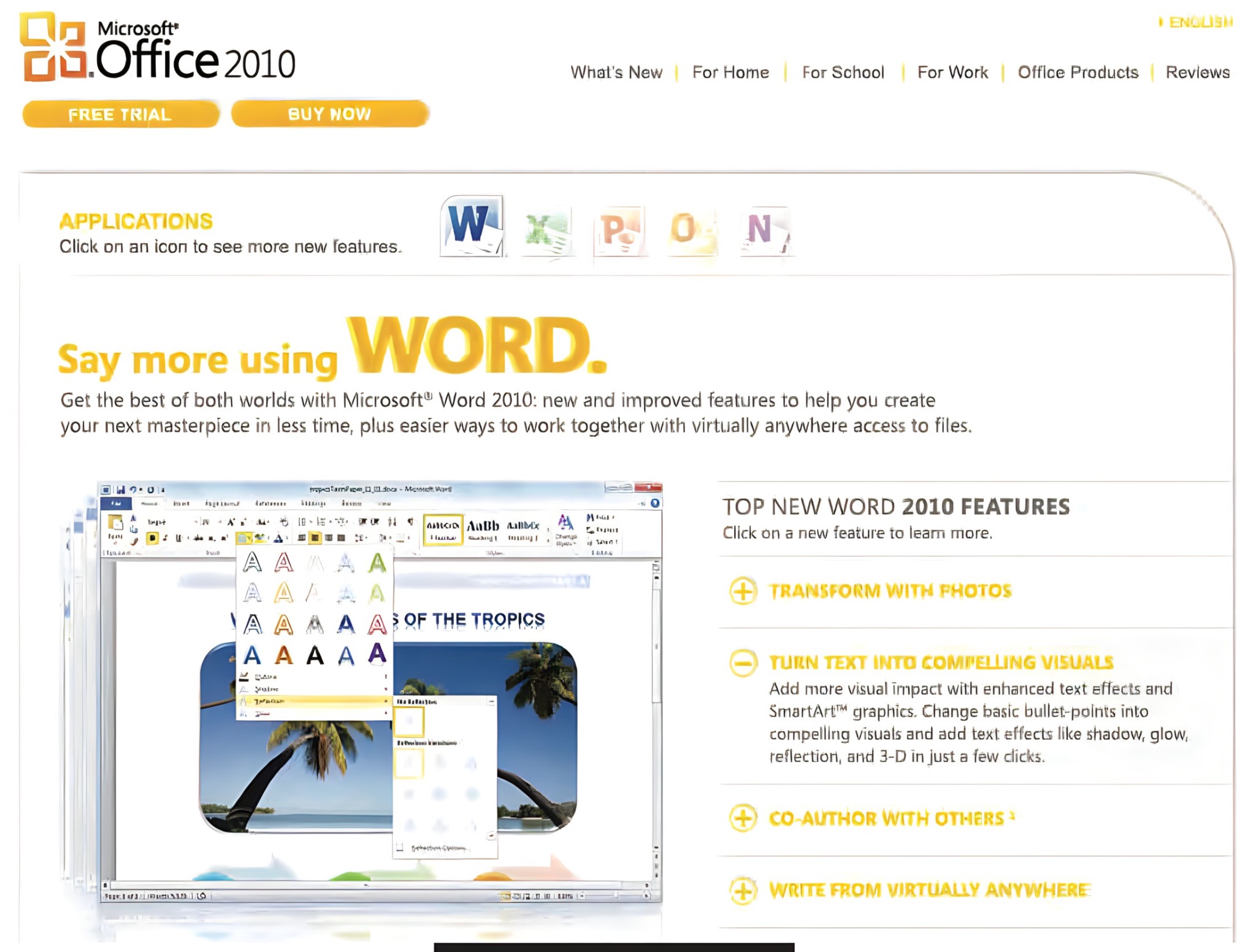
Task: Click the BUY NOW button
Action: pos(330,113)
